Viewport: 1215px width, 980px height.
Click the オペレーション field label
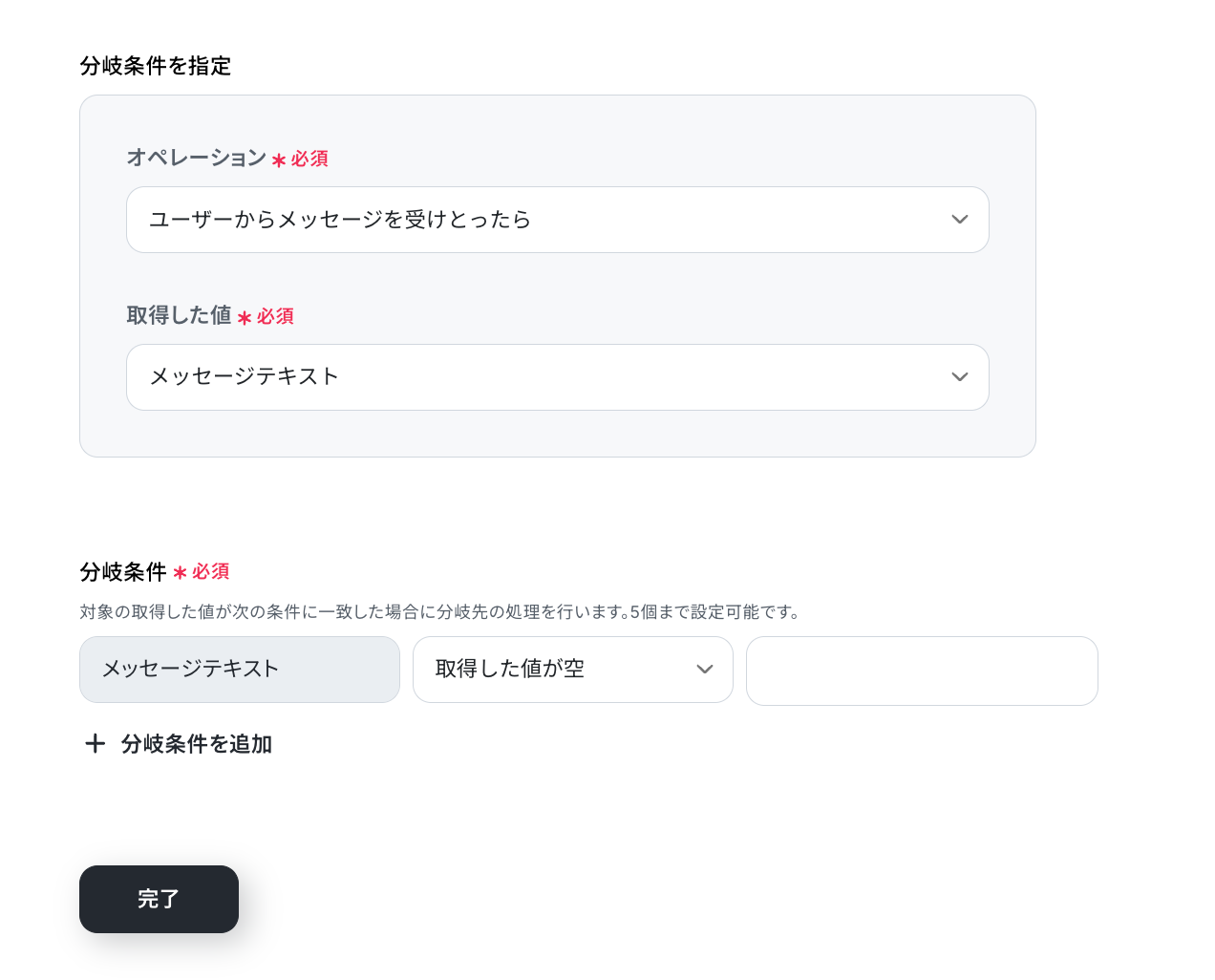[x=197, y=158]
